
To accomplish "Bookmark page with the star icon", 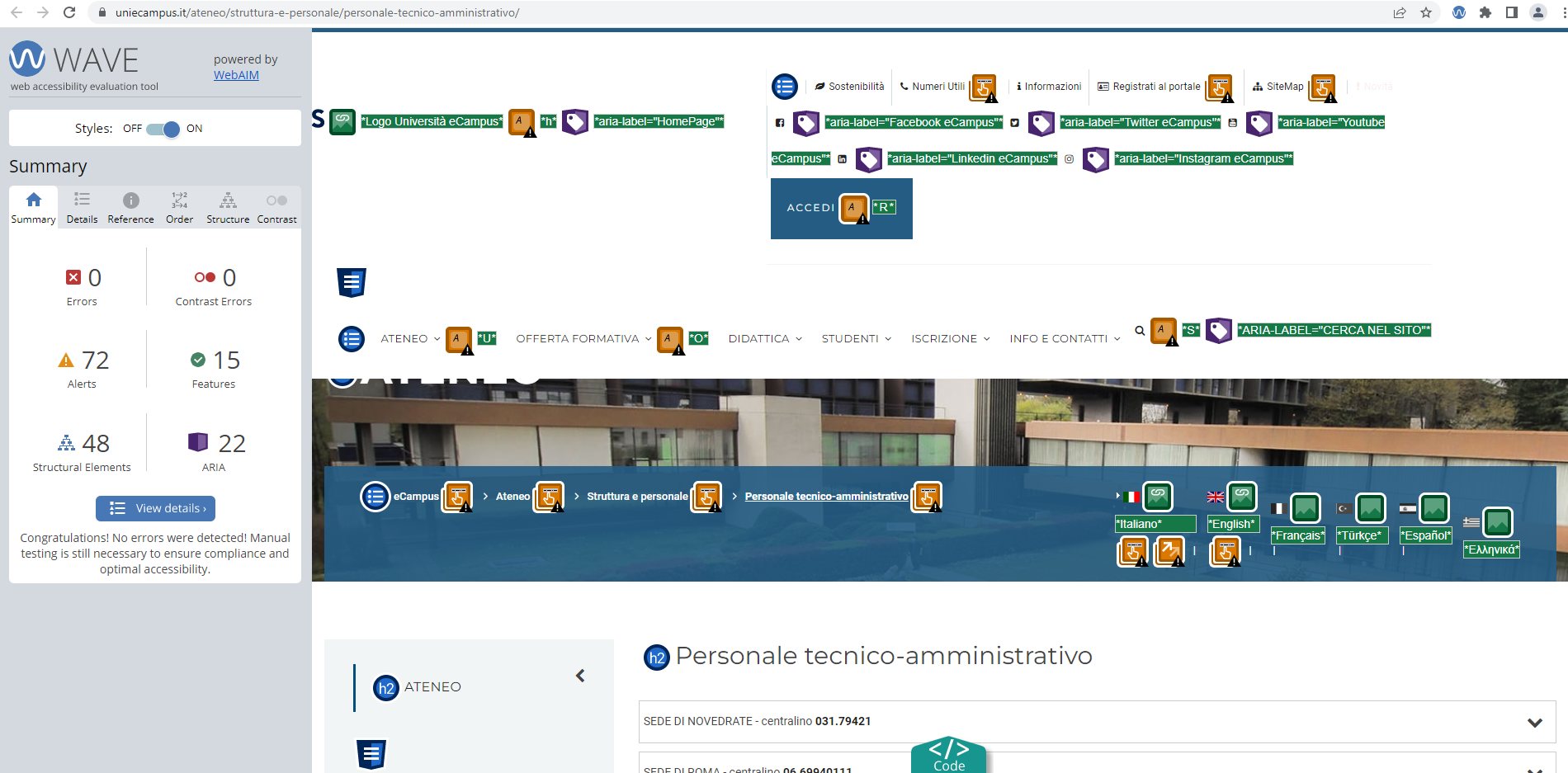I will (1426, 12).
